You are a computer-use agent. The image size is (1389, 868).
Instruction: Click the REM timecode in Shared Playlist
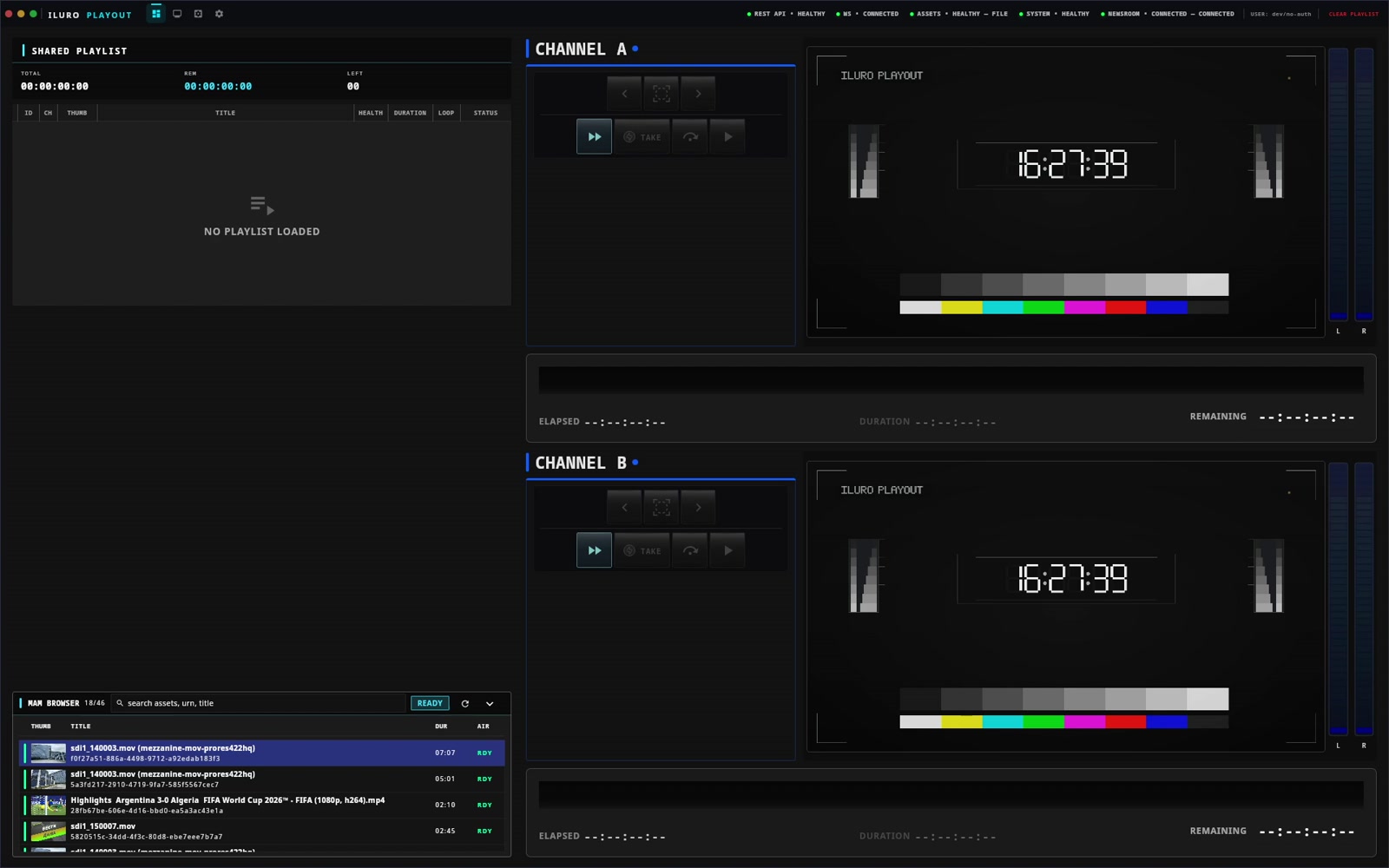click(218, 86)
